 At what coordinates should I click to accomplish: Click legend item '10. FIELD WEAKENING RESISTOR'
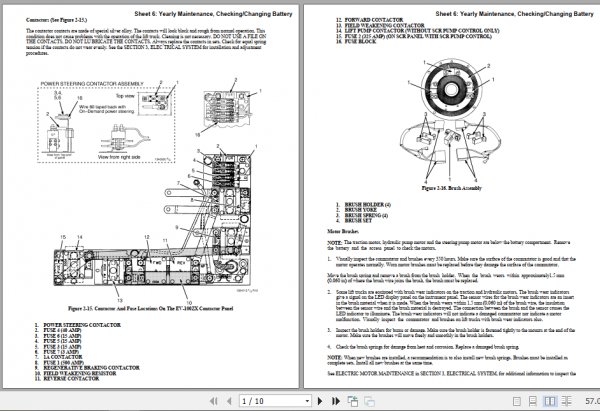click(x=75, y=373)
